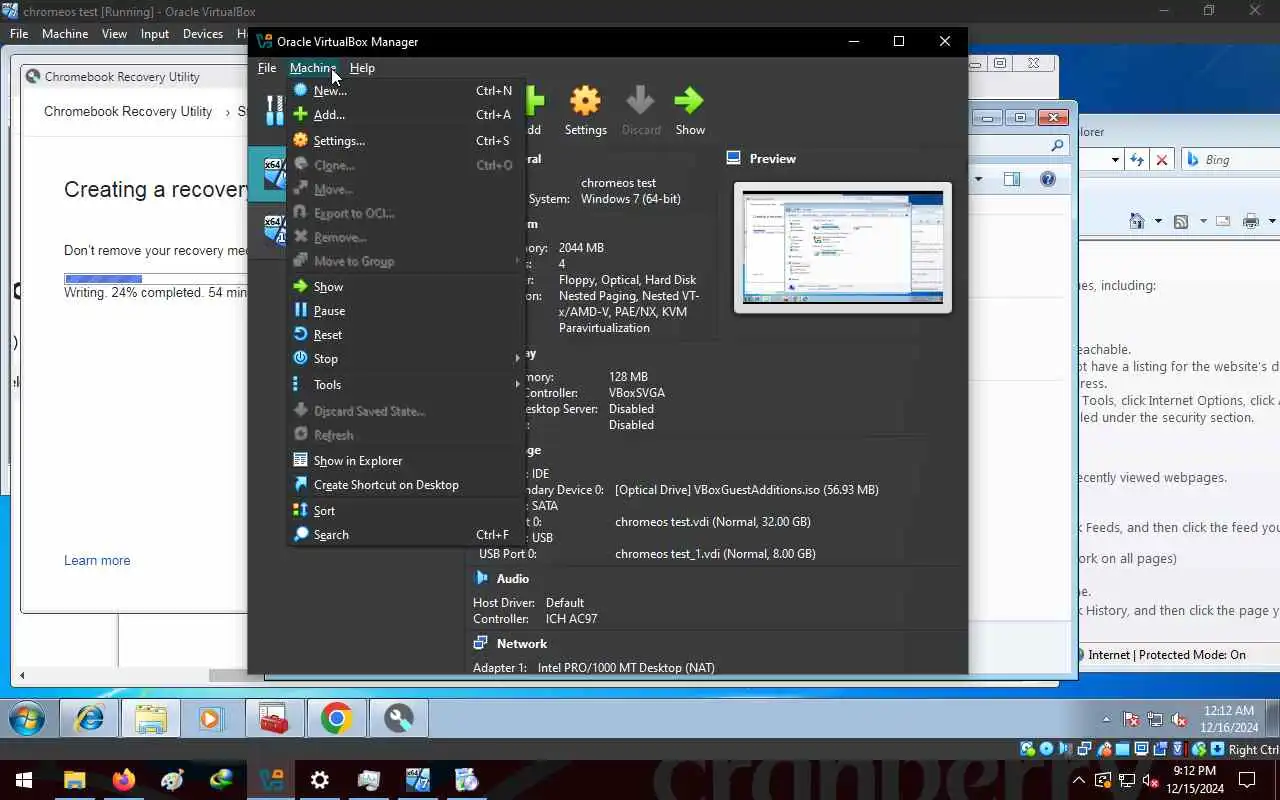
Task: Click the VM preview thumbnail
Action: click(842, 247)
